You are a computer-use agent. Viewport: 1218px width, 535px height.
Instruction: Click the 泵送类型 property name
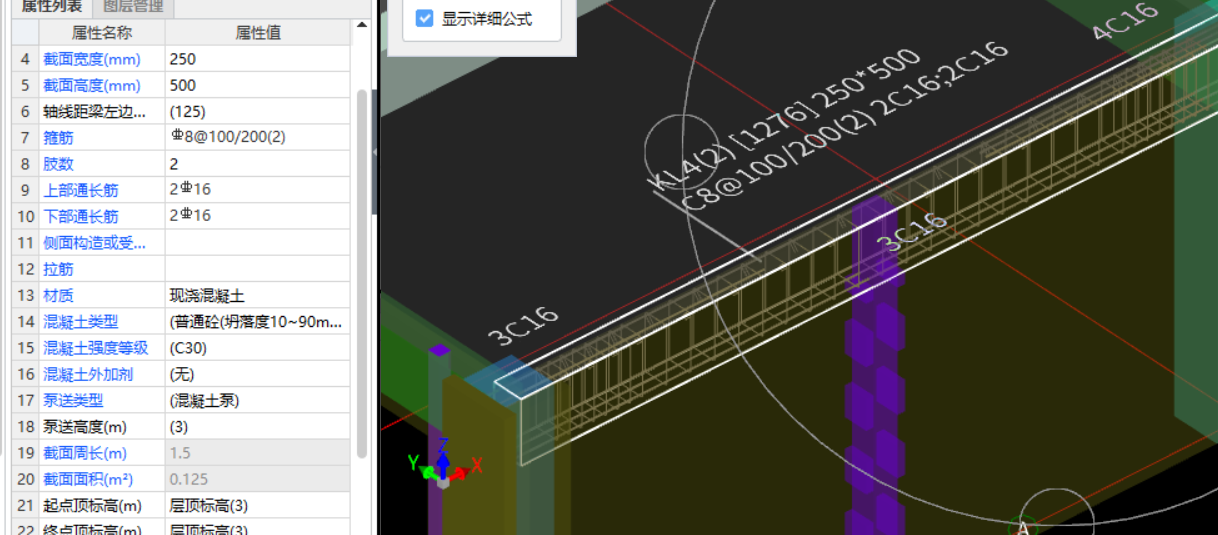point(73,401)
